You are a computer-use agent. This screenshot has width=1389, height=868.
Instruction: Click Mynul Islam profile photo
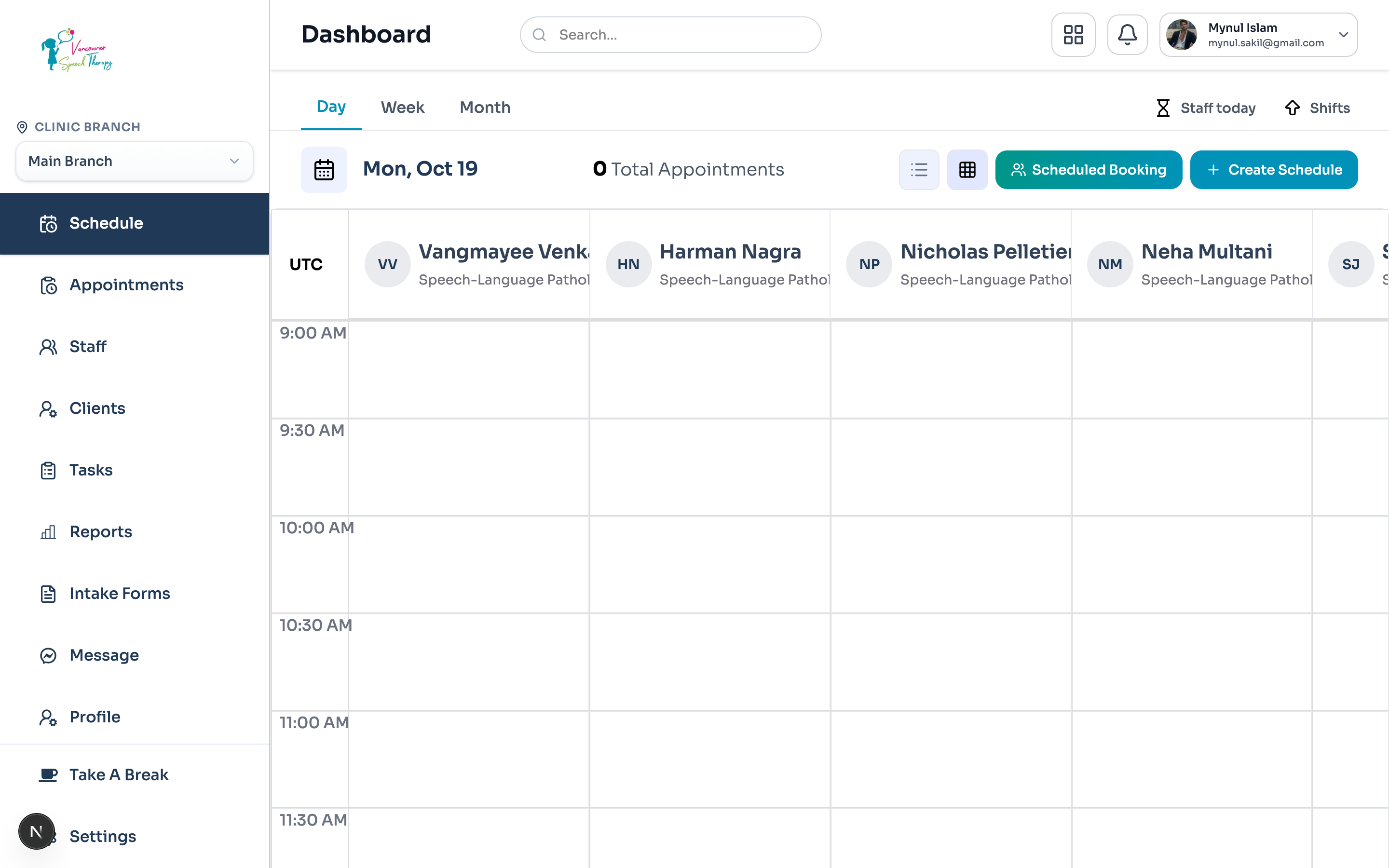pos(1181,35)
